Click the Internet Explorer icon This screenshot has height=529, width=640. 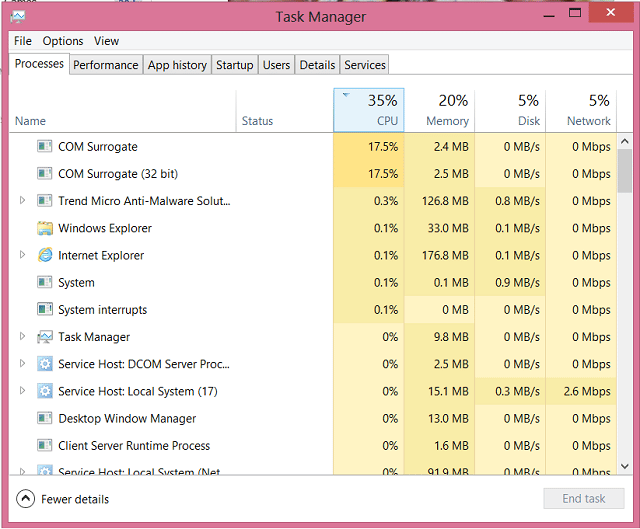tap(45, 255)
